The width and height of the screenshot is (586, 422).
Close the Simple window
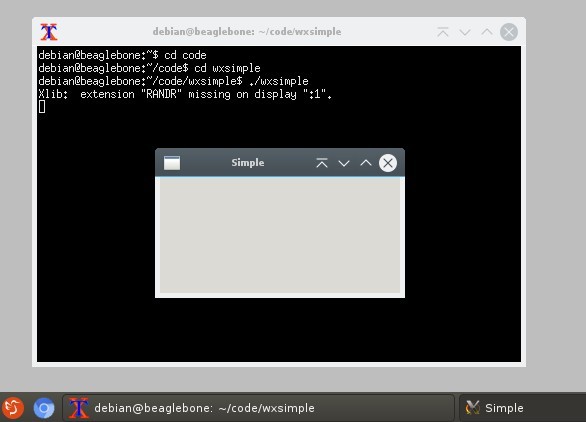point(388,163)
